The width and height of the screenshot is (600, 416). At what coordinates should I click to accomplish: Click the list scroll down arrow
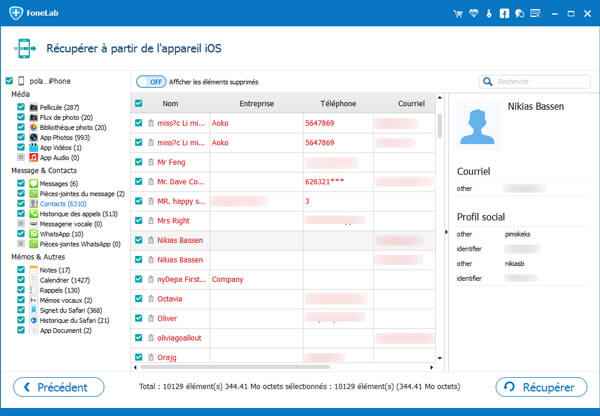pos(440,358)
